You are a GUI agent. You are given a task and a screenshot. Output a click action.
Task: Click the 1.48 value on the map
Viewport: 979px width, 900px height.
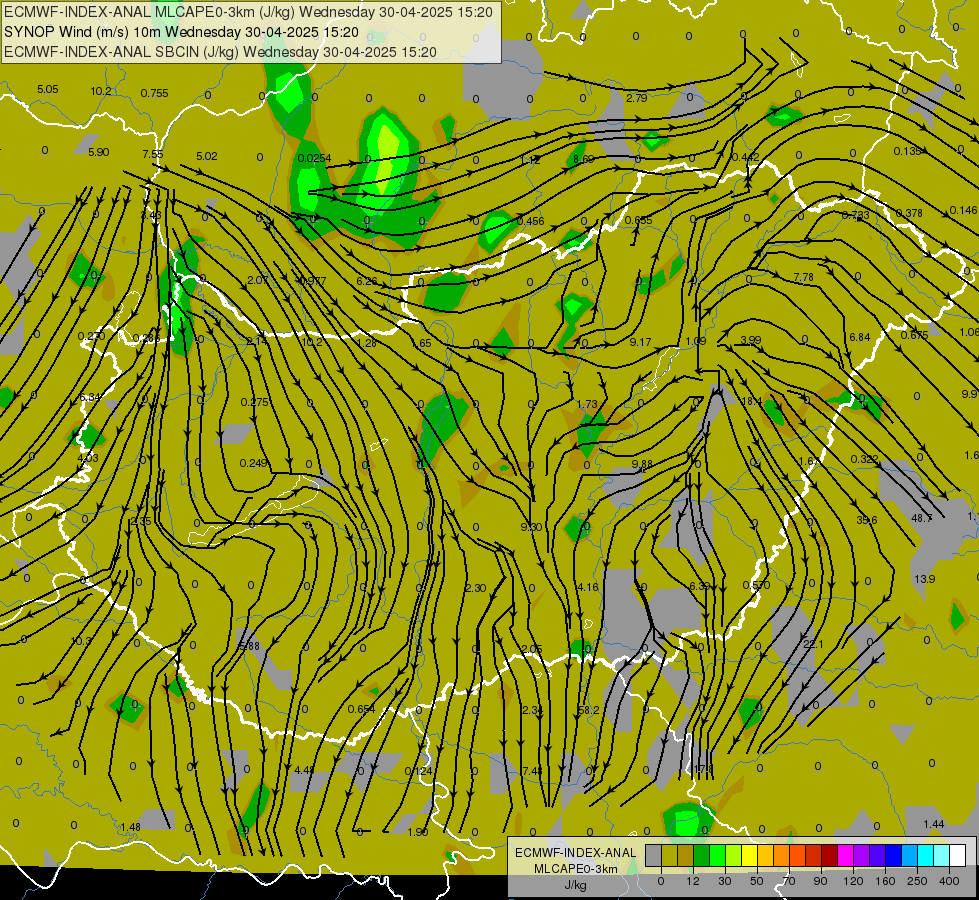130,827
